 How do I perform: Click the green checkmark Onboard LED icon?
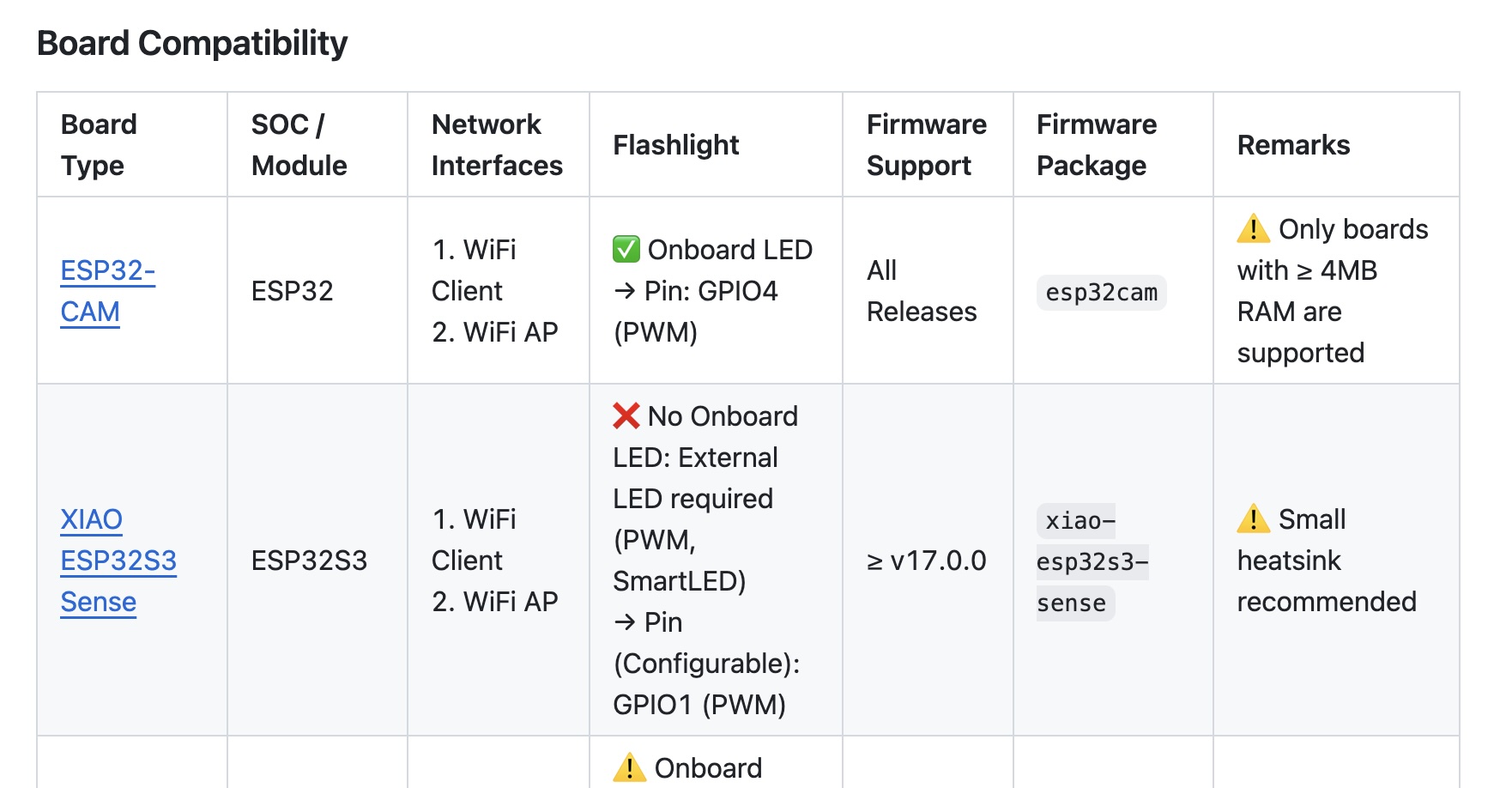coord(626,250)
